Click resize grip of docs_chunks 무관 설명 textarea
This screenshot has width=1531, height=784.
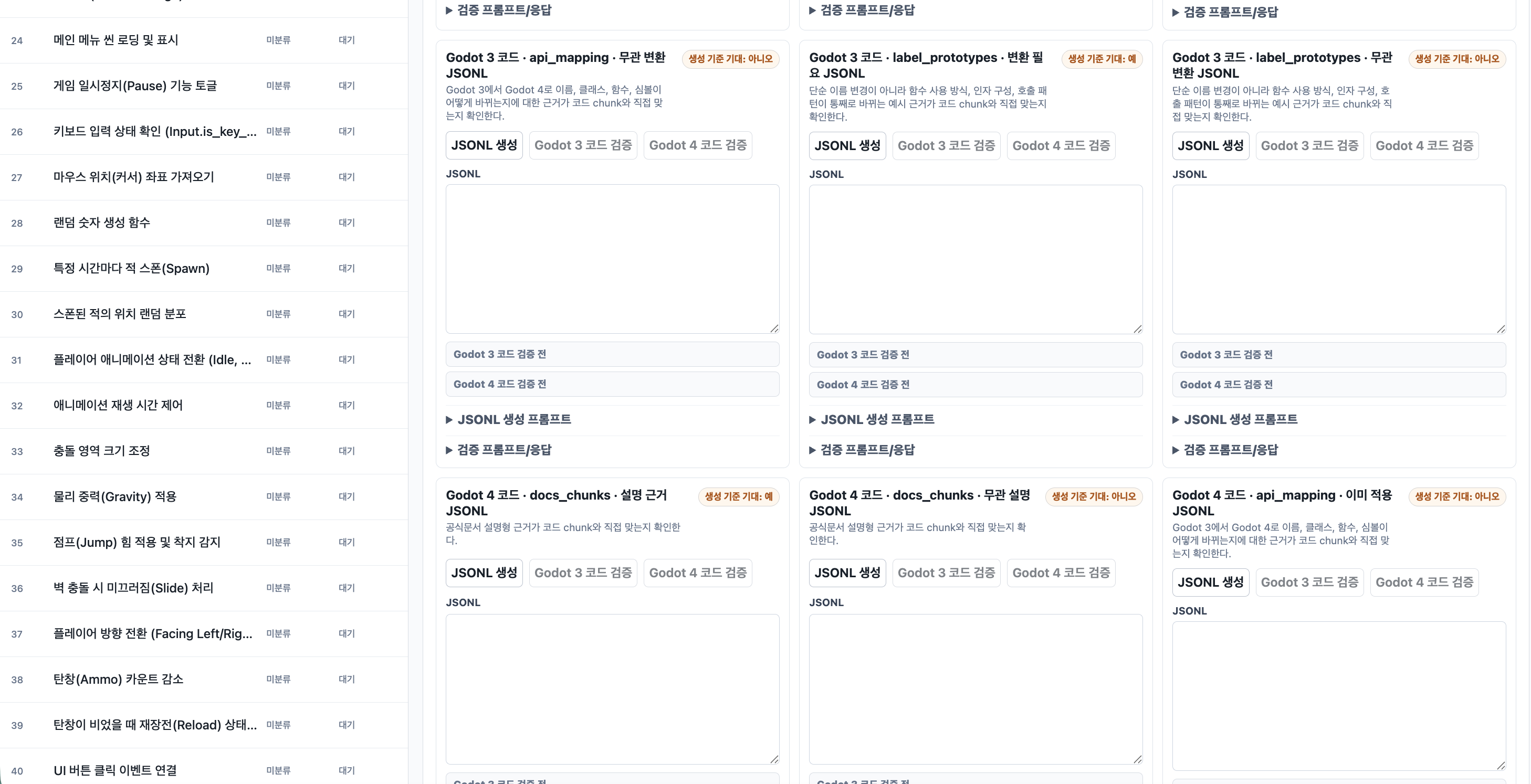click(1137, 759)
